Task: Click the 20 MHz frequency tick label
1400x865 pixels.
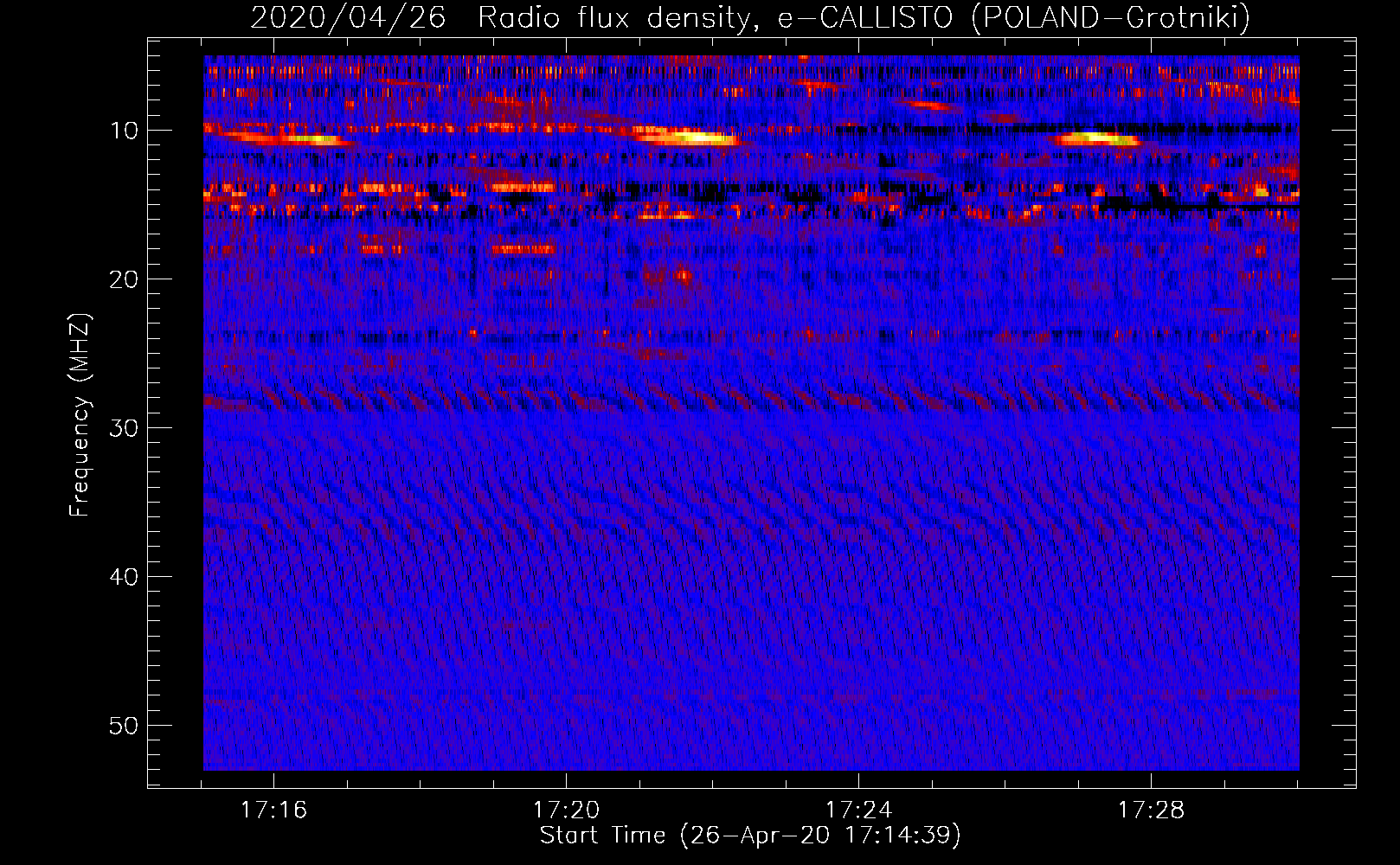Action: [x=125, y=279]
